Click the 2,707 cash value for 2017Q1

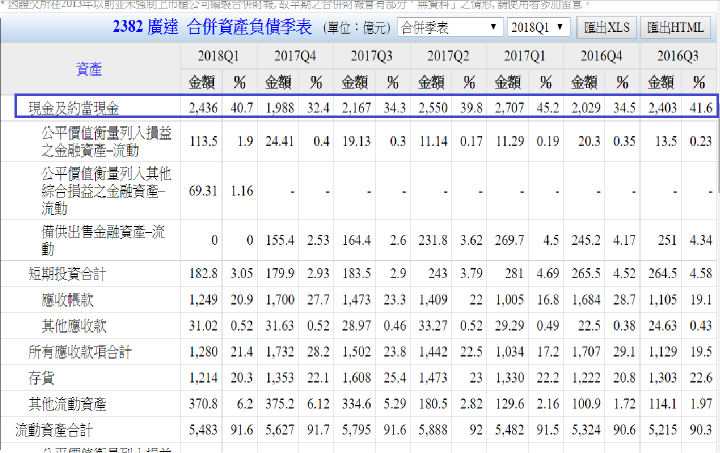point(509,108)
